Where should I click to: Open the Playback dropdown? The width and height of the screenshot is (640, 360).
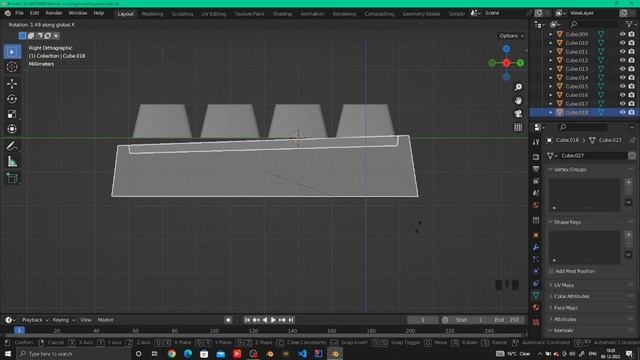pos(35,320)
